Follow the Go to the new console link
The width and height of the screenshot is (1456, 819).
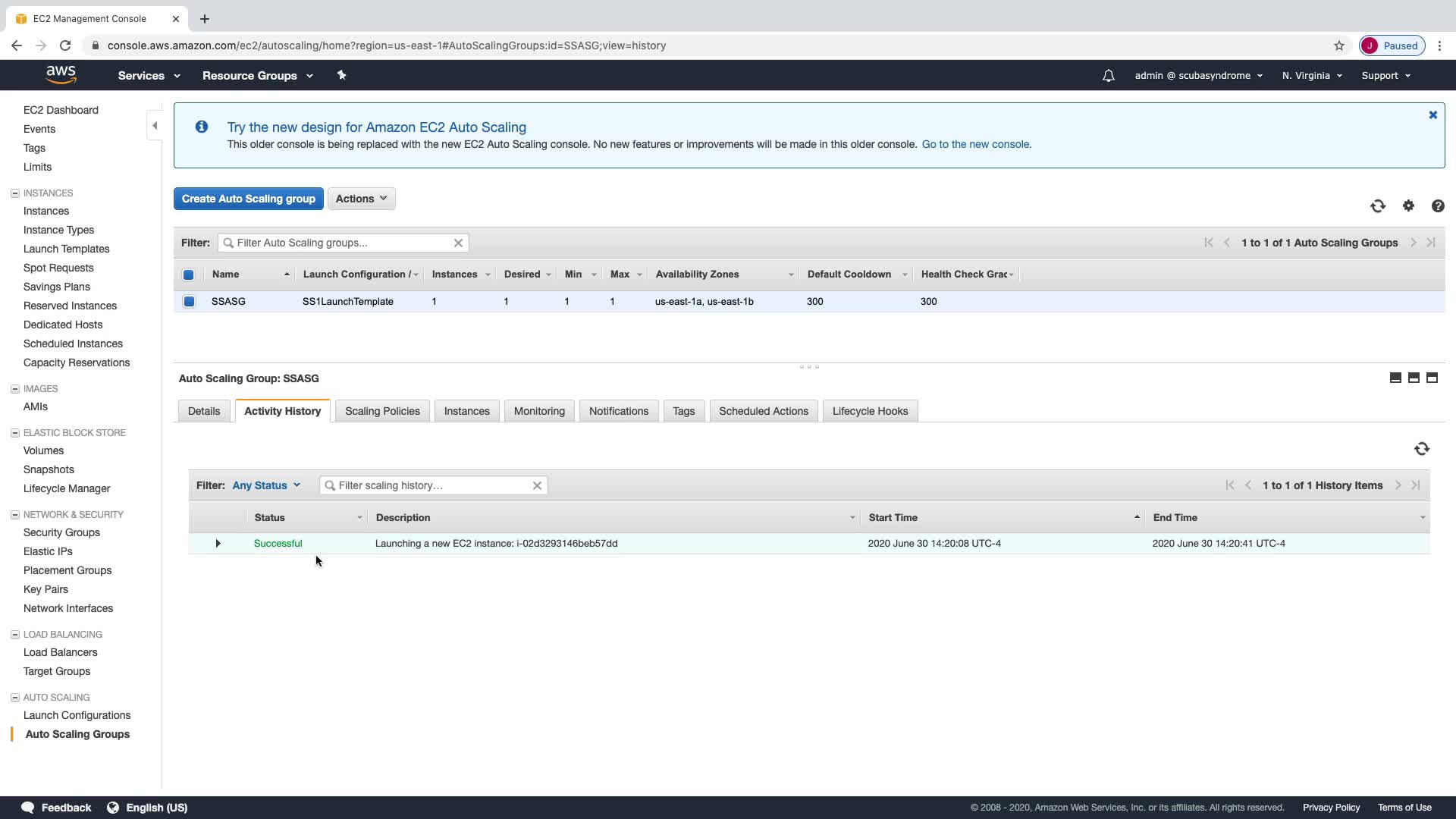coord(976,144)
